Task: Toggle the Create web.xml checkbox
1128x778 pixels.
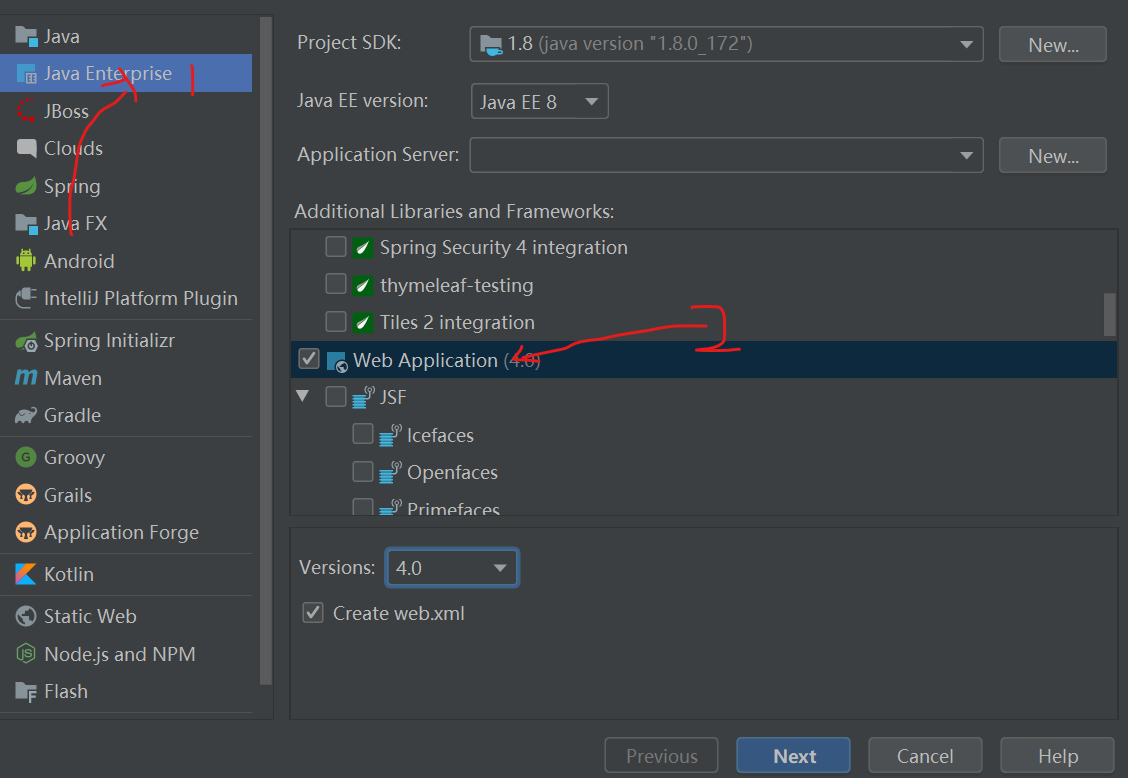Action: click(x=314, y=613)
